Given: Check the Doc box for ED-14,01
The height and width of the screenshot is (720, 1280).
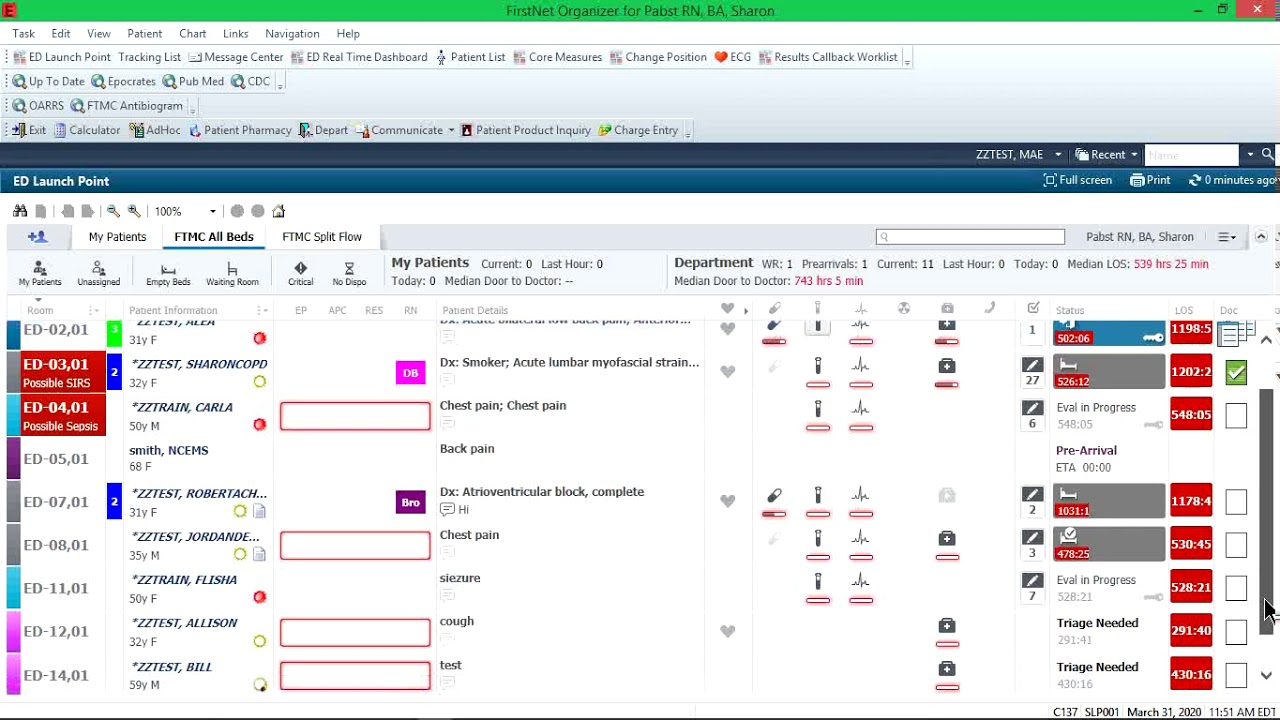Looking at the screenshot, I should (x=1236, y=675).
